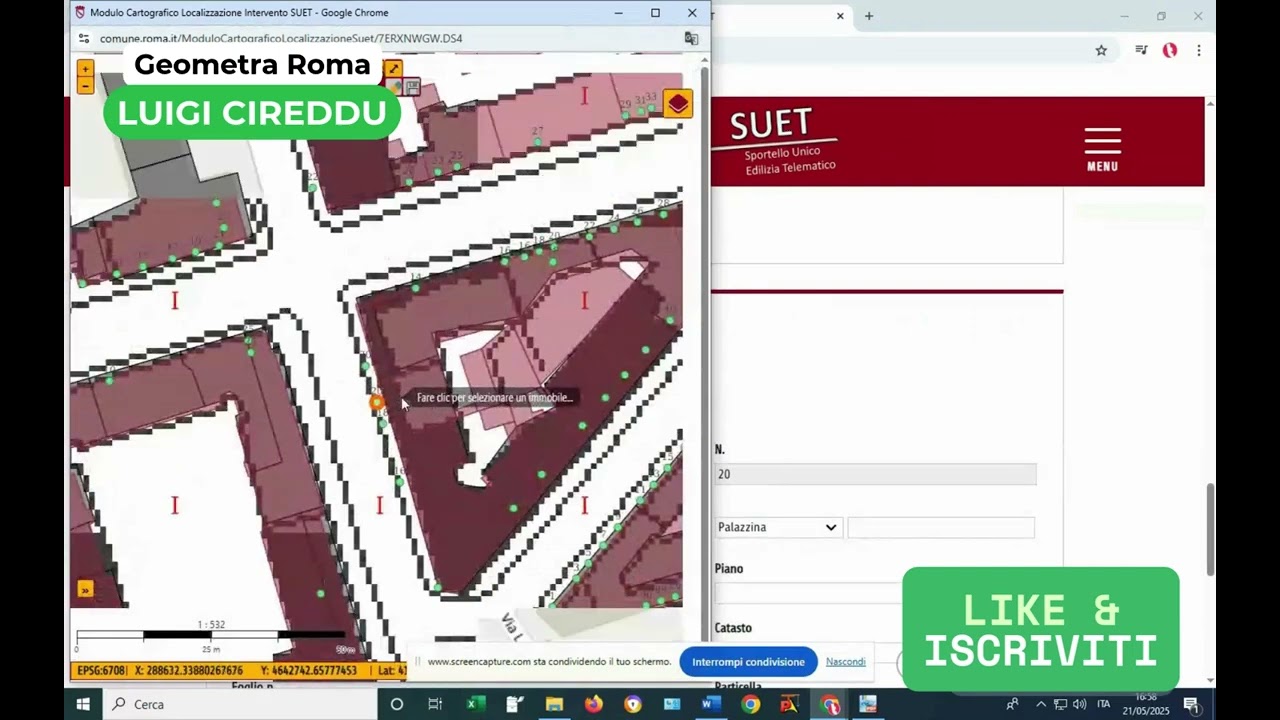The image size is (1280, 720).
Task: Click the Piano label on the form
Action: coord(729,568)
